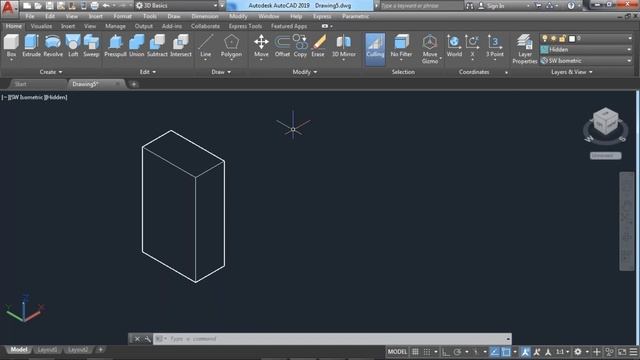Set the World coordinate system

(x=454, y=46)
